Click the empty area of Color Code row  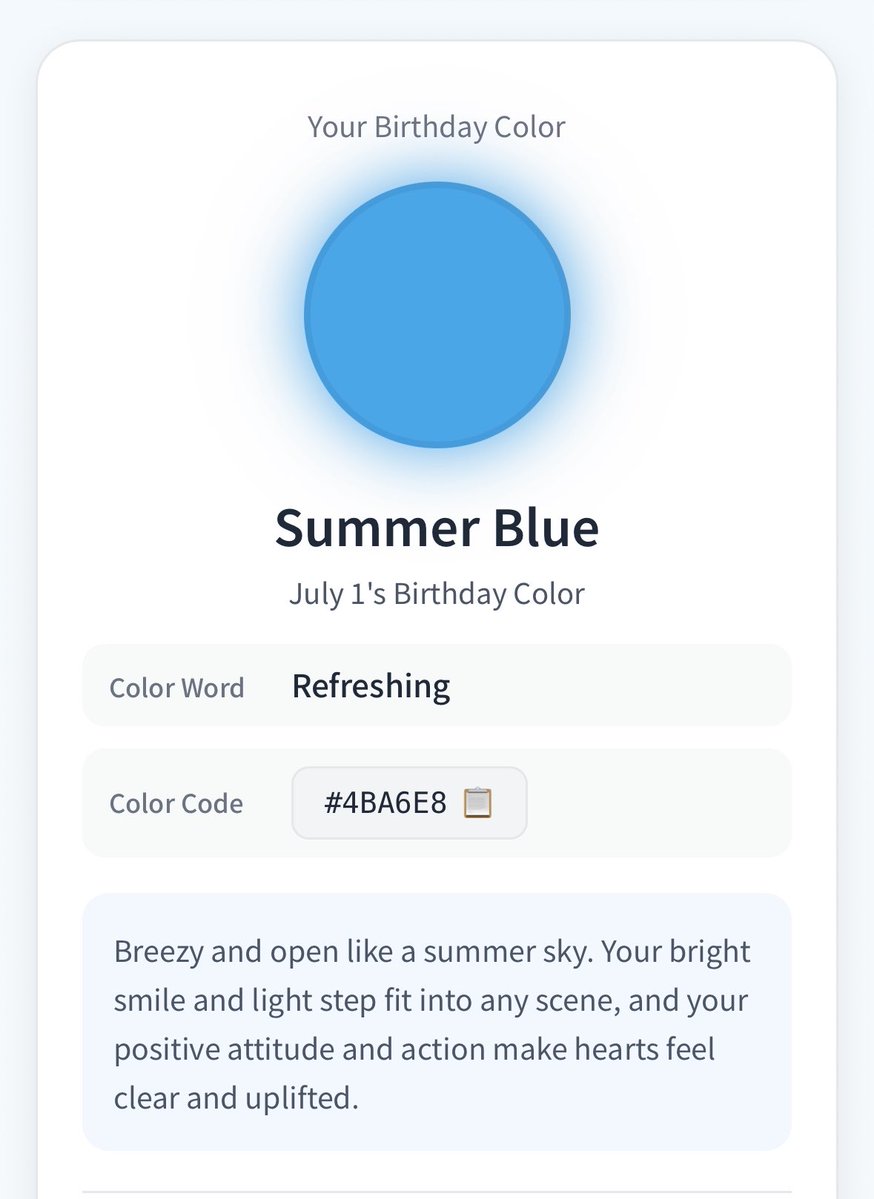(x=658, y=803)
